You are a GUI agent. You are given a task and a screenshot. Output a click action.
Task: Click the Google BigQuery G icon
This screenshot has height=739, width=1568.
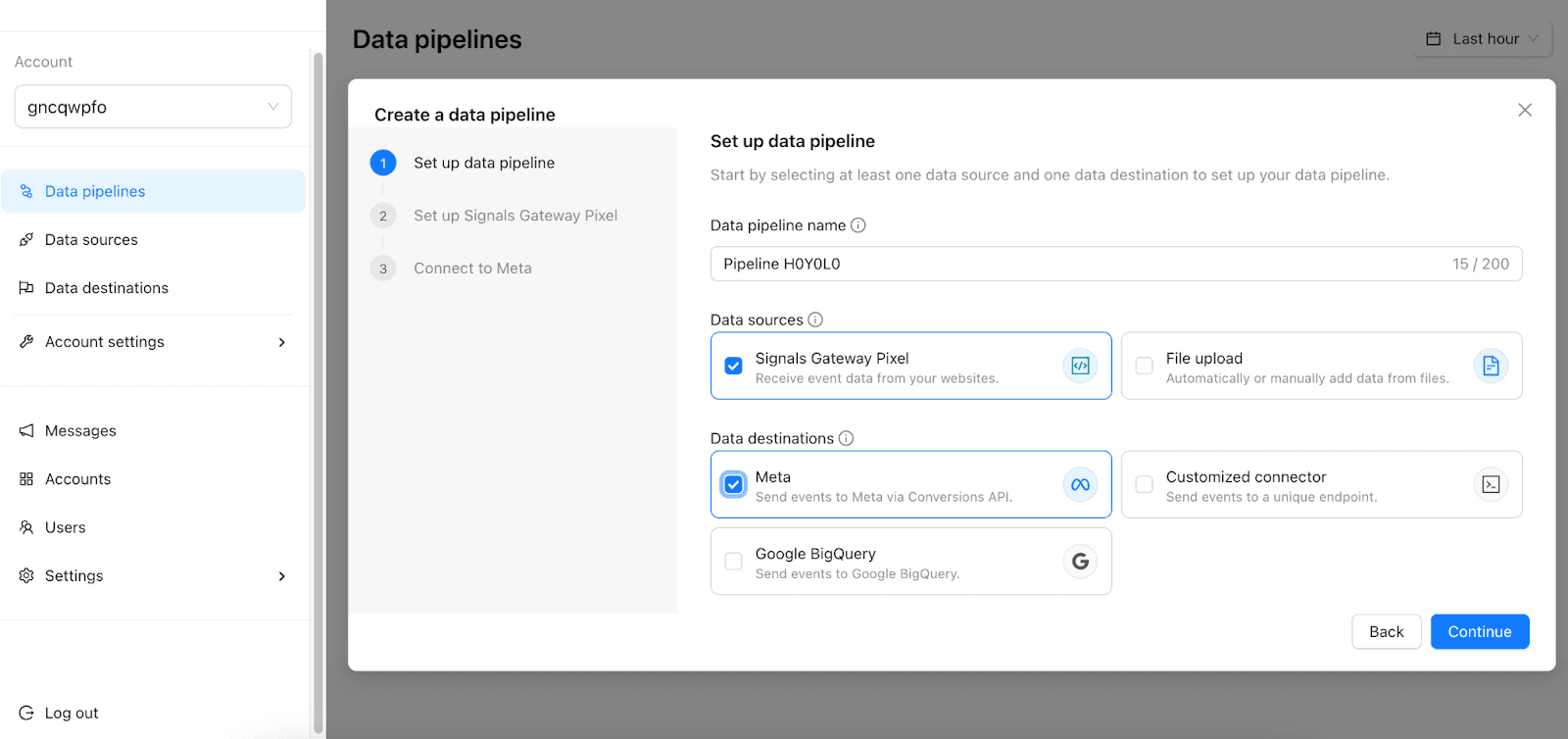pos(1080,562)
